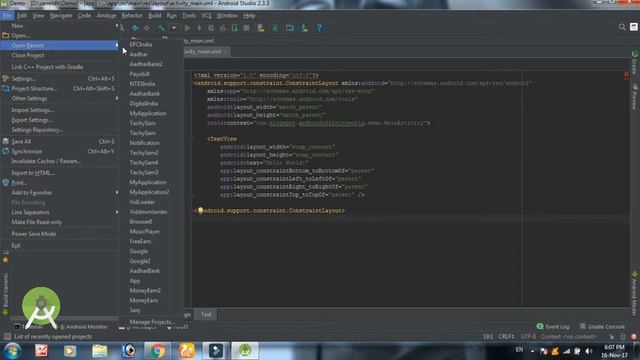Open Chrome from the Windows taskbar
This screenshot has width=640, height=360.
click(158, 351)
